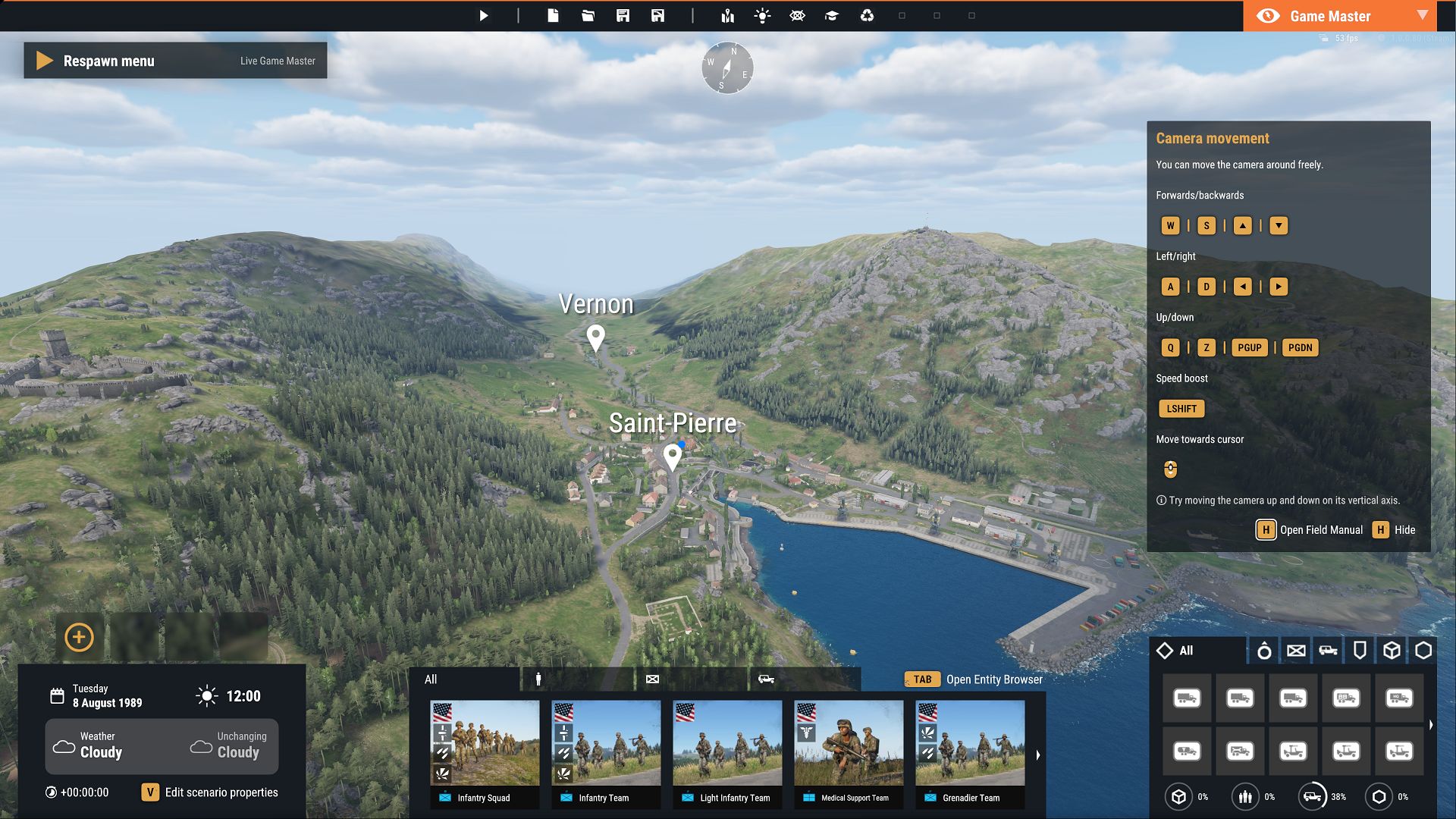Image resolution: width=1456 pixels, height=819 pixels.
Task: Open lighting and weather settings
Action: 762,14
